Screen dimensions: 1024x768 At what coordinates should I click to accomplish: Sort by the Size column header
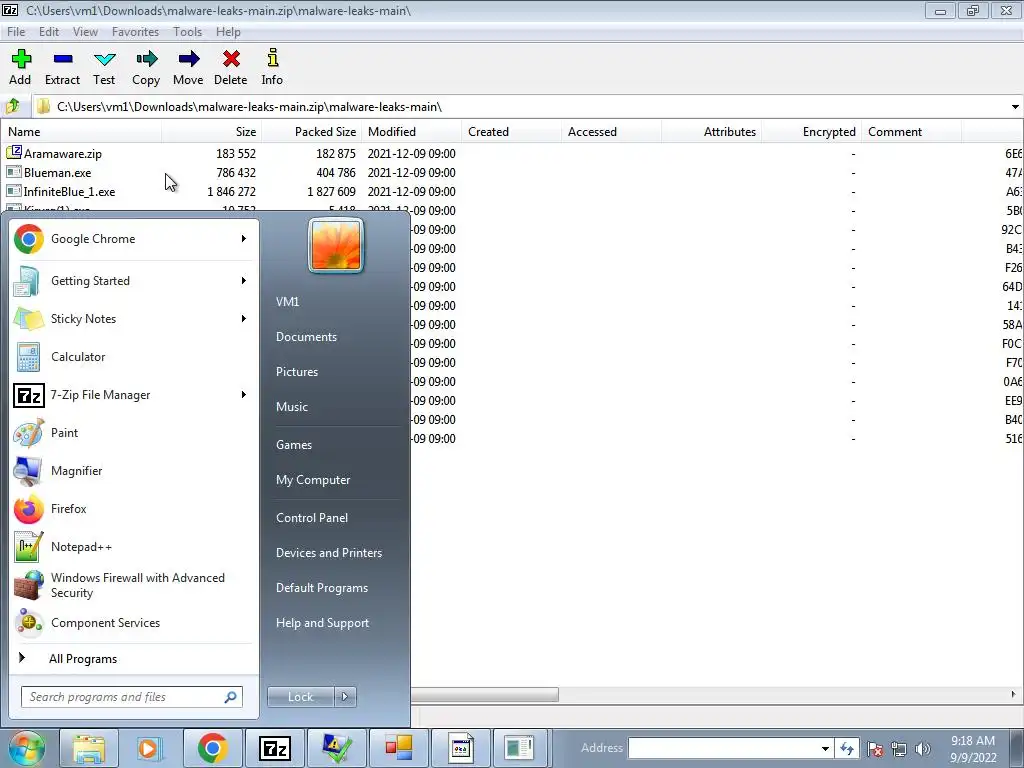(x=212, y=131)
